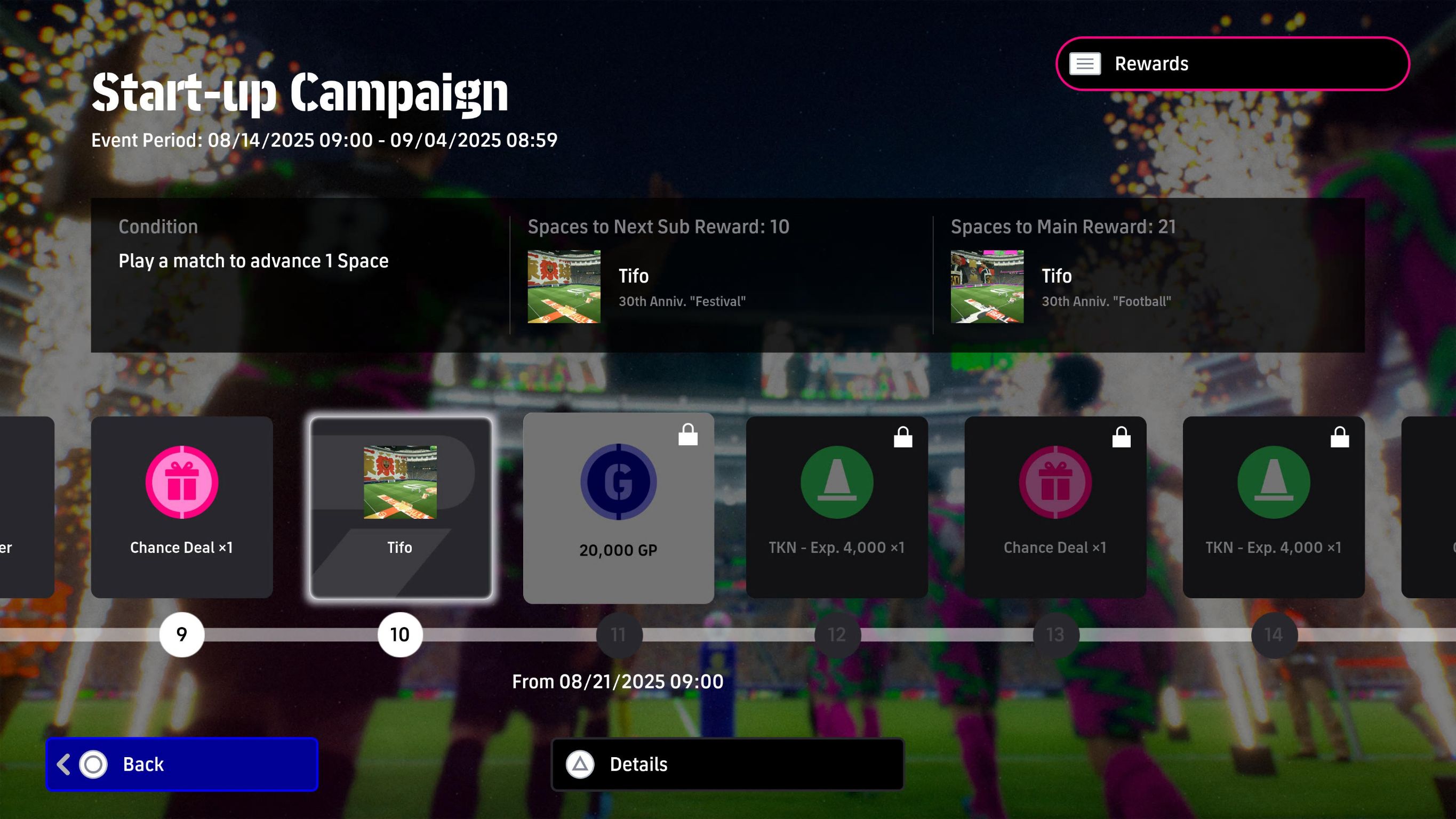Screen dimensions: 1456x819
Task: Go Back using the blue button
Action: [x=181, y=764]
